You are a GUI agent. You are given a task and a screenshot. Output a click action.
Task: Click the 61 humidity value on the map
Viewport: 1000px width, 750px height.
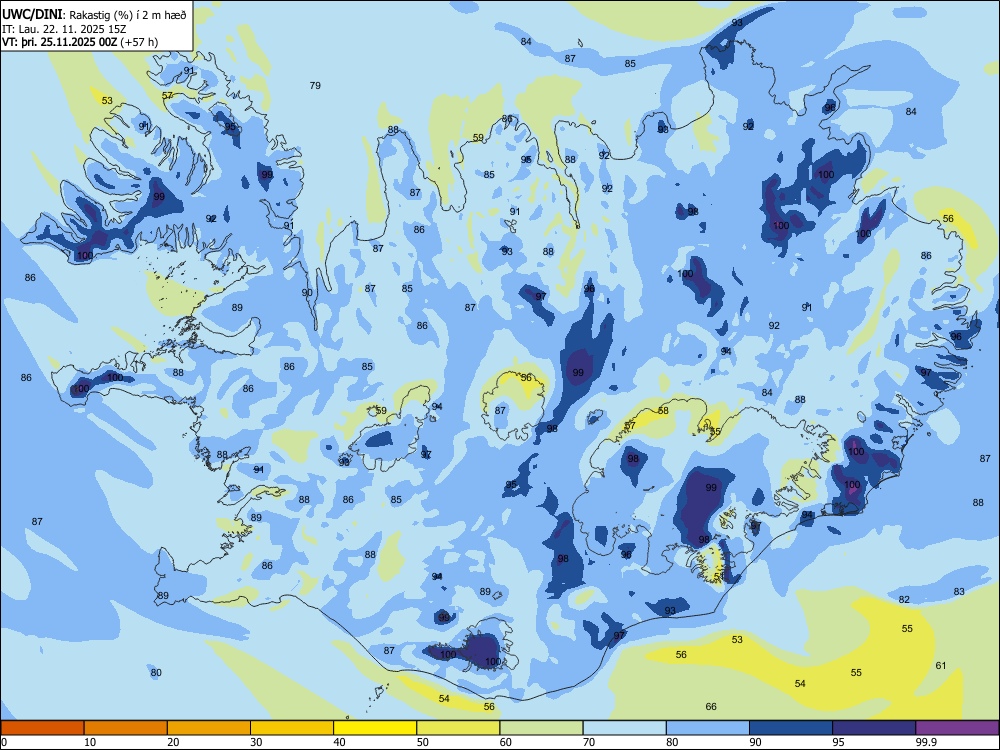941,666
